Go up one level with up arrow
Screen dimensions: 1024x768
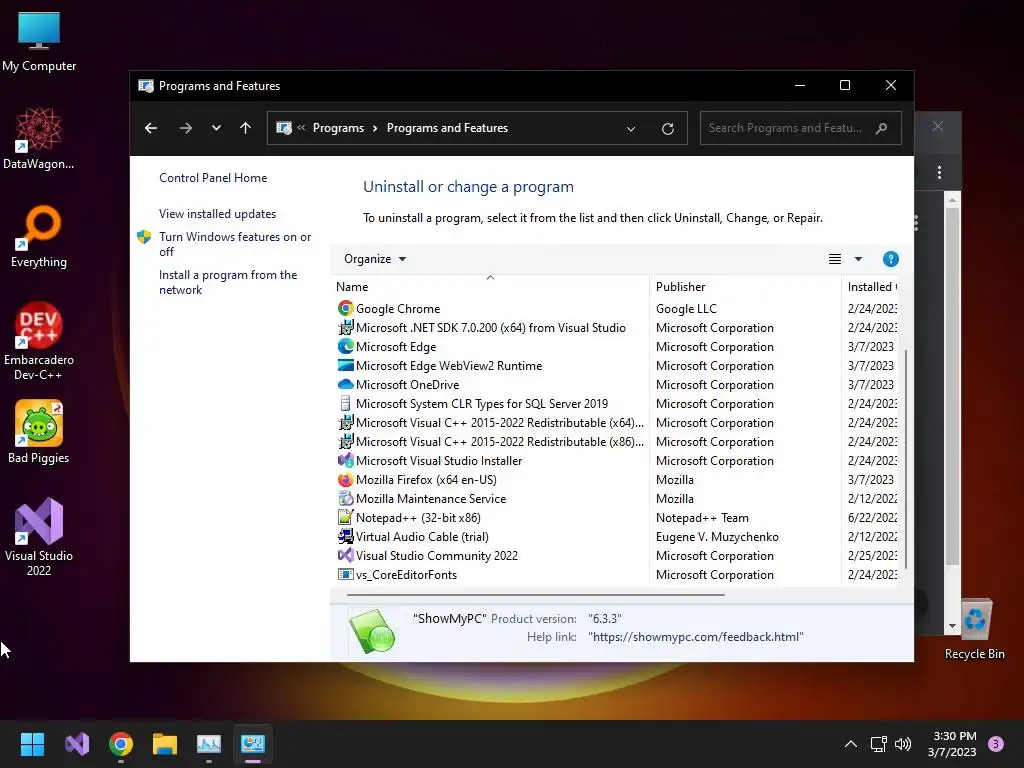246,128
